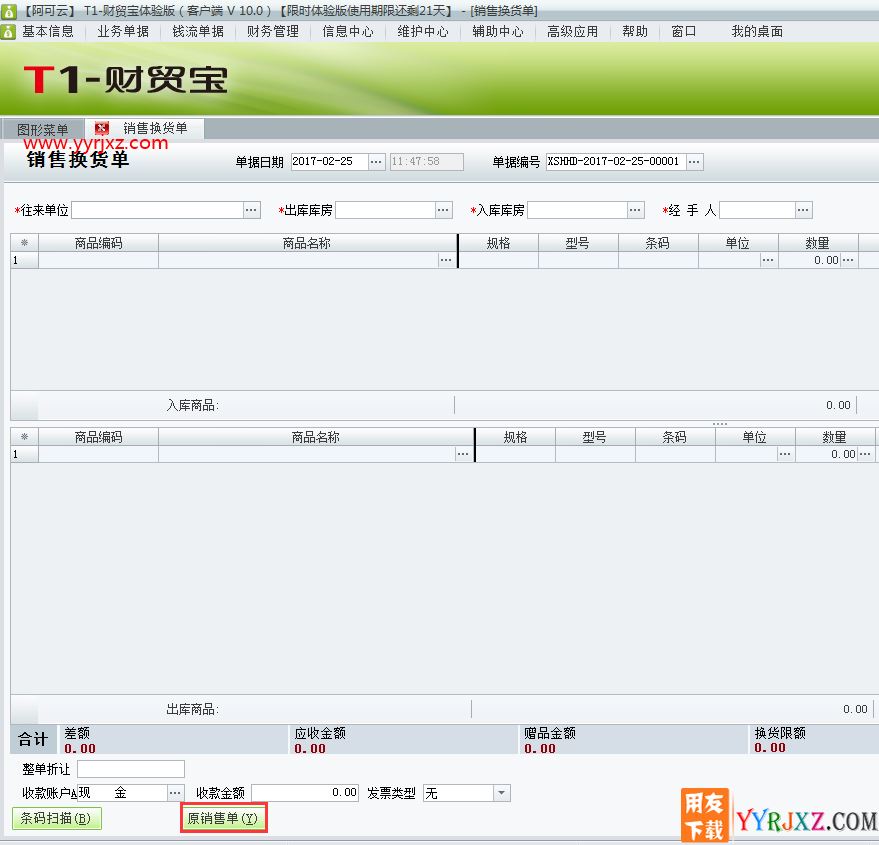Click 商品编码 cell in upper grid row 1

99,260
